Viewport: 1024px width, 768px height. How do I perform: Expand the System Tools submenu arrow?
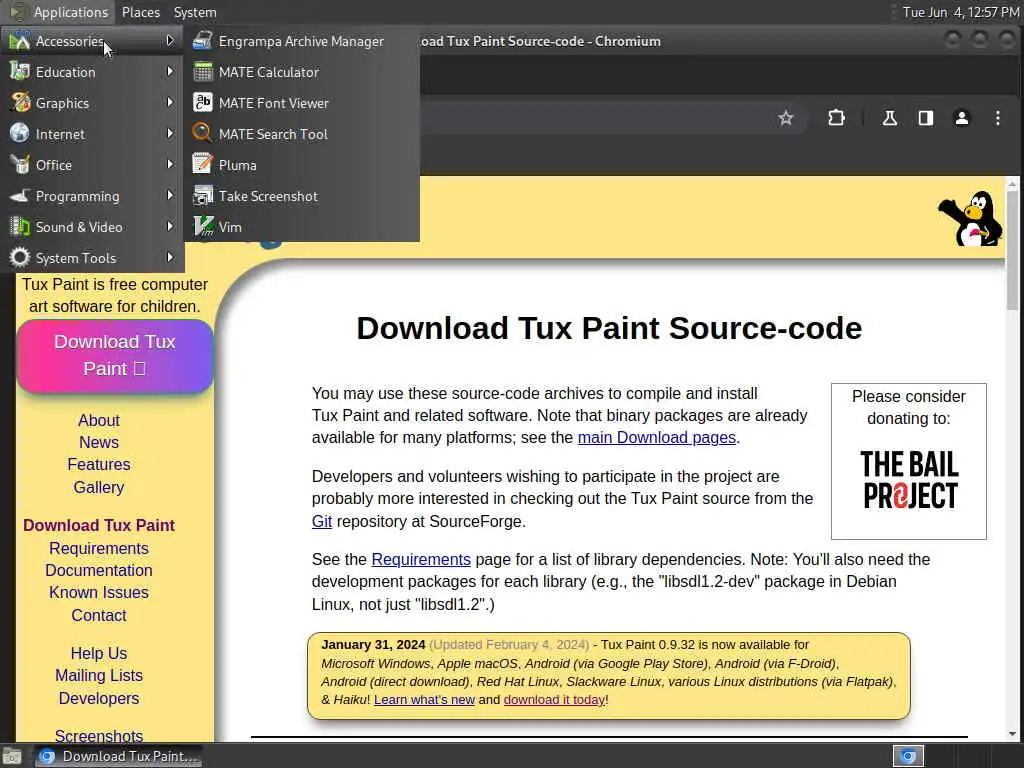[x=170, y=257]
